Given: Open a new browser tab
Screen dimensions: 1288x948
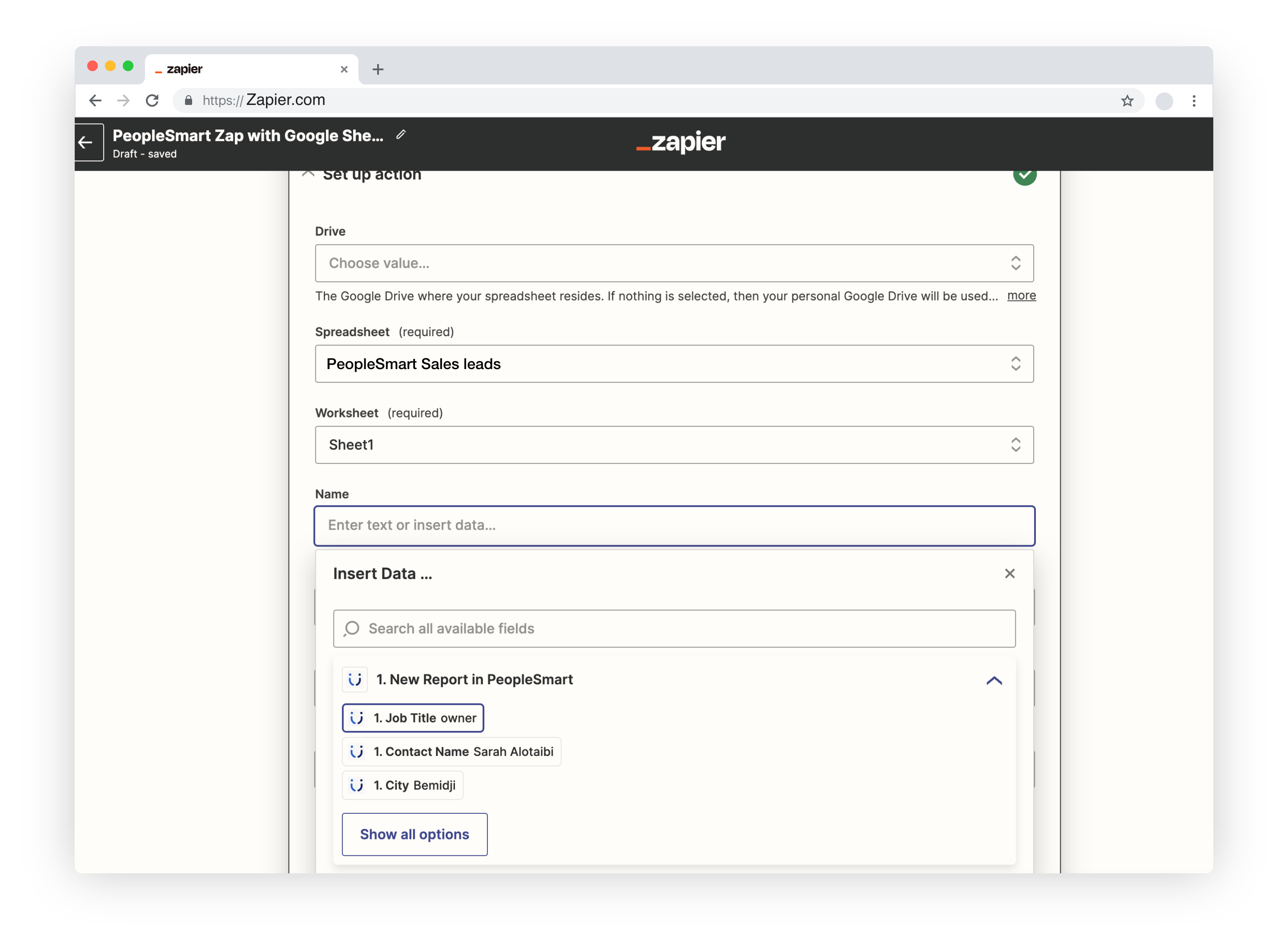Looking at the screenshot, I should (378, 69).
